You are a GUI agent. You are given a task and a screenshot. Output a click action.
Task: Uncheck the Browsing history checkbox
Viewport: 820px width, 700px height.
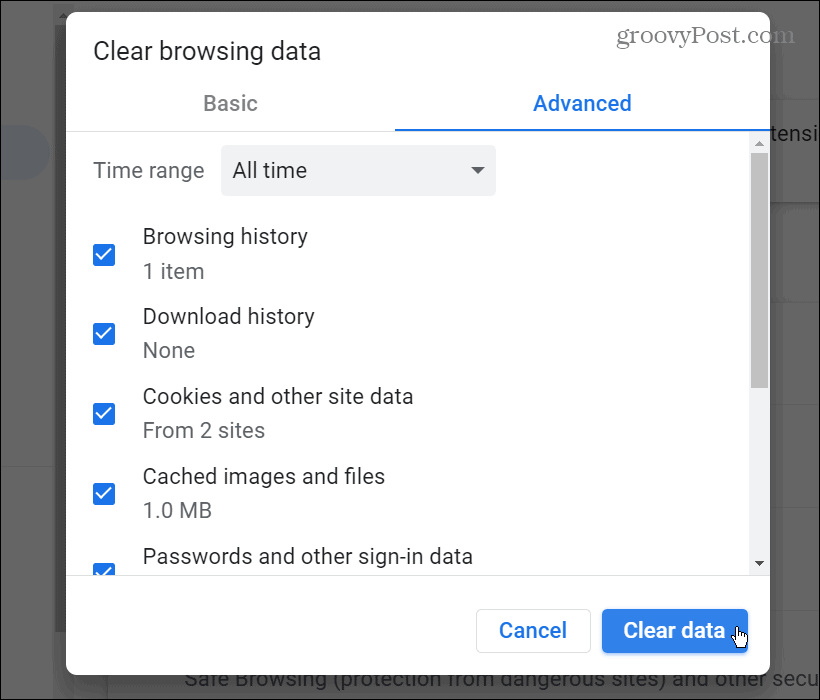(x=104, y=255)
